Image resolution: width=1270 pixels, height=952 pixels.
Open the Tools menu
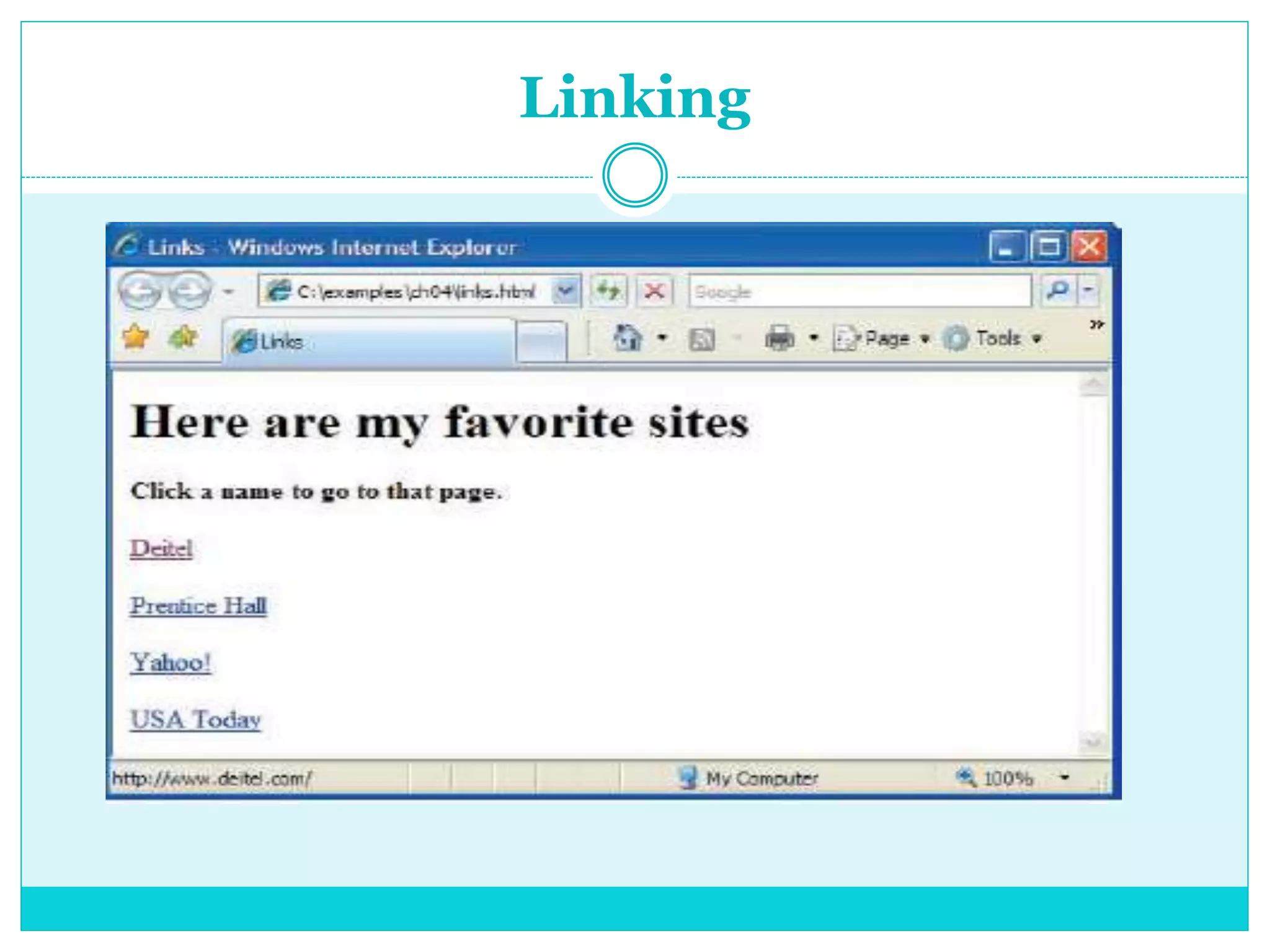(992, 338)
